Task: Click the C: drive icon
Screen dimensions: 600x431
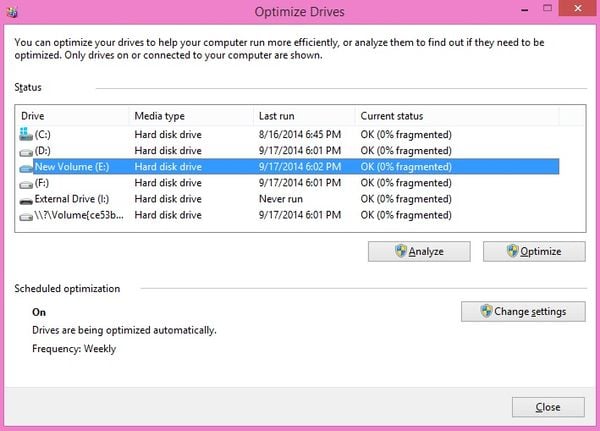Action: click(x=26, y=134)
